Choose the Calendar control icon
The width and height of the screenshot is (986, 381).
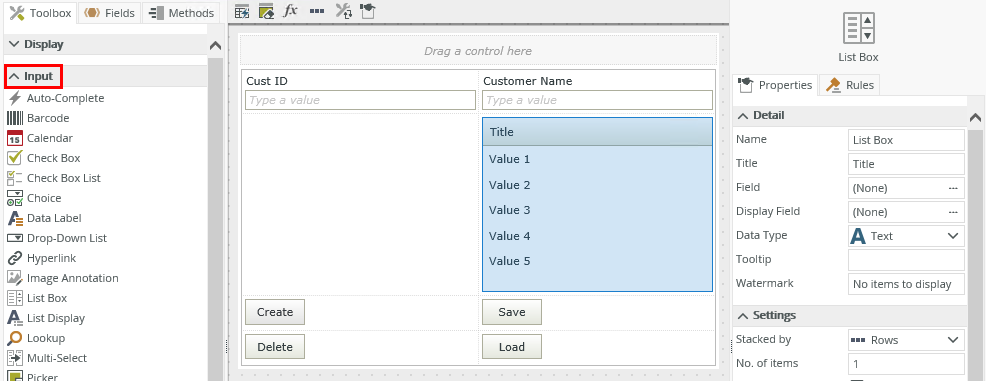pos(15,138)
